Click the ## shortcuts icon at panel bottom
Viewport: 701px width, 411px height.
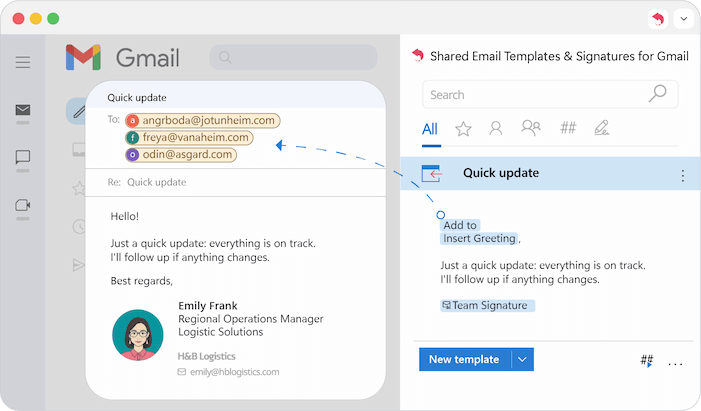click(x=647, y=360)
